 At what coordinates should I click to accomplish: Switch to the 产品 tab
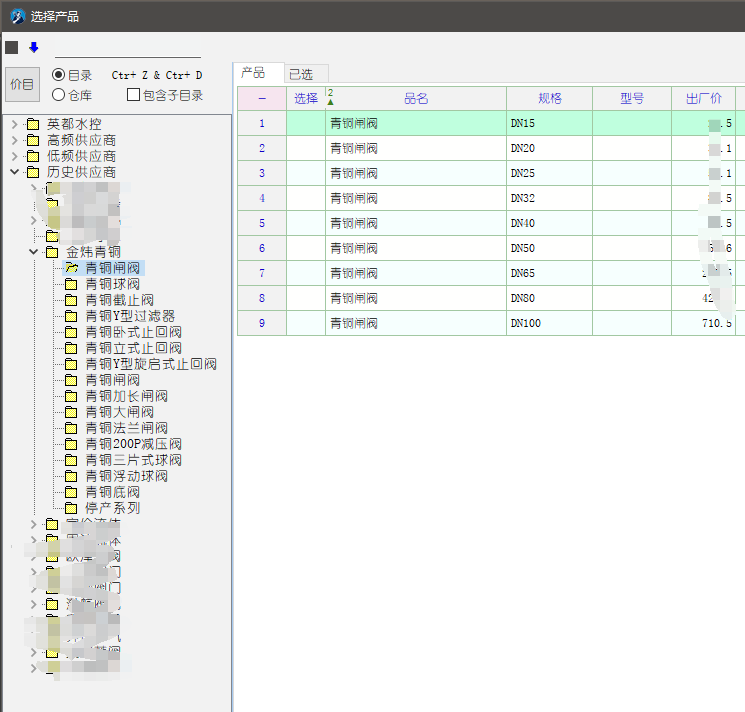(x=254, y=73)
